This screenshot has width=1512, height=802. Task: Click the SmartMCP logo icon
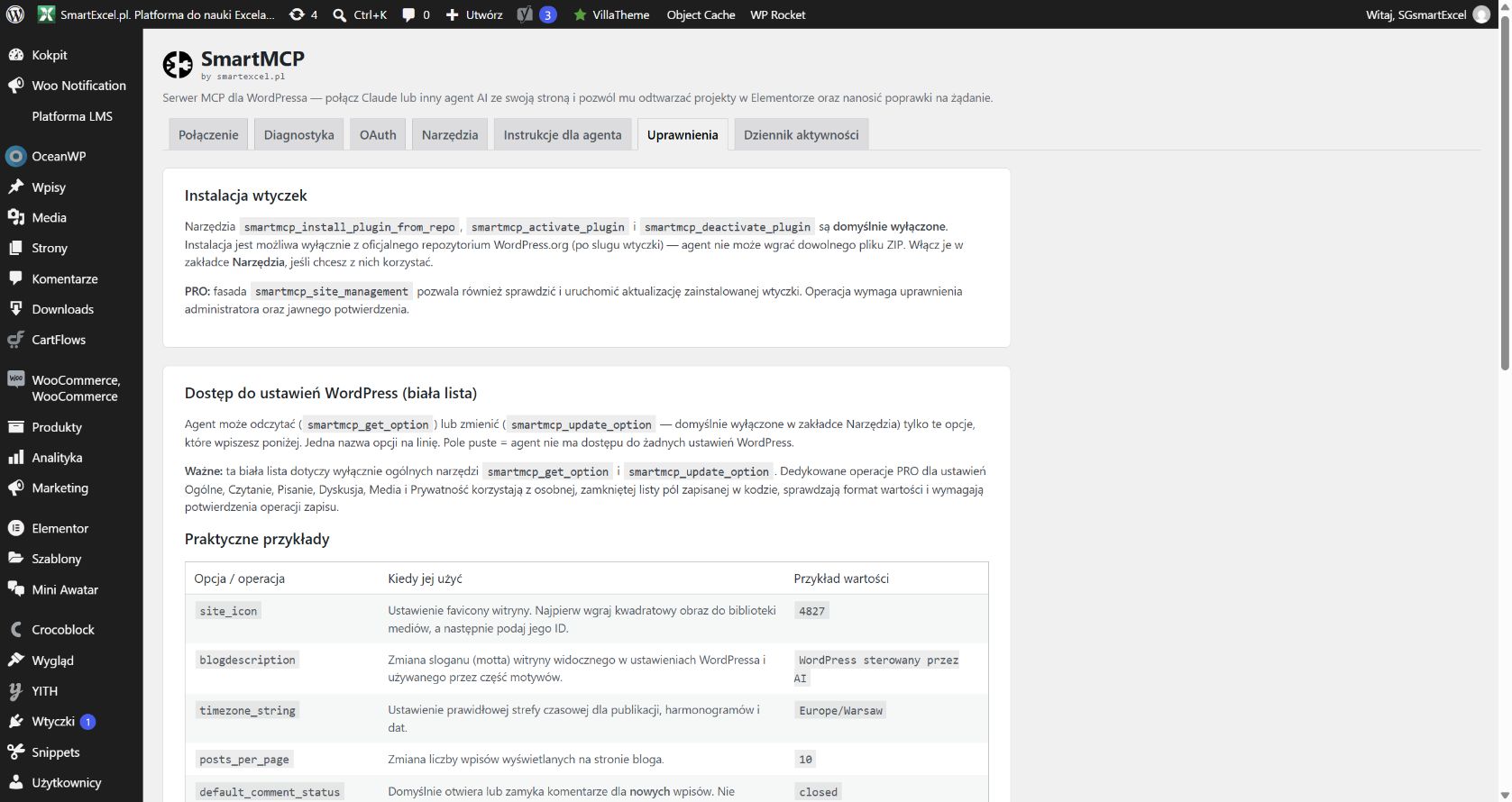(x=178, y=65)
